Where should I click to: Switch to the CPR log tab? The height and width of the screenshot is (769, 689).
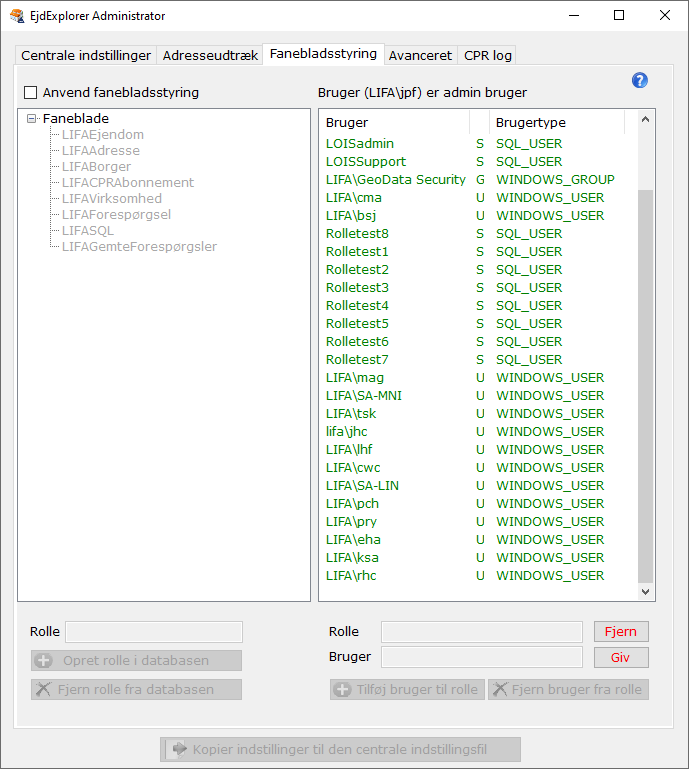pos(488,56)
